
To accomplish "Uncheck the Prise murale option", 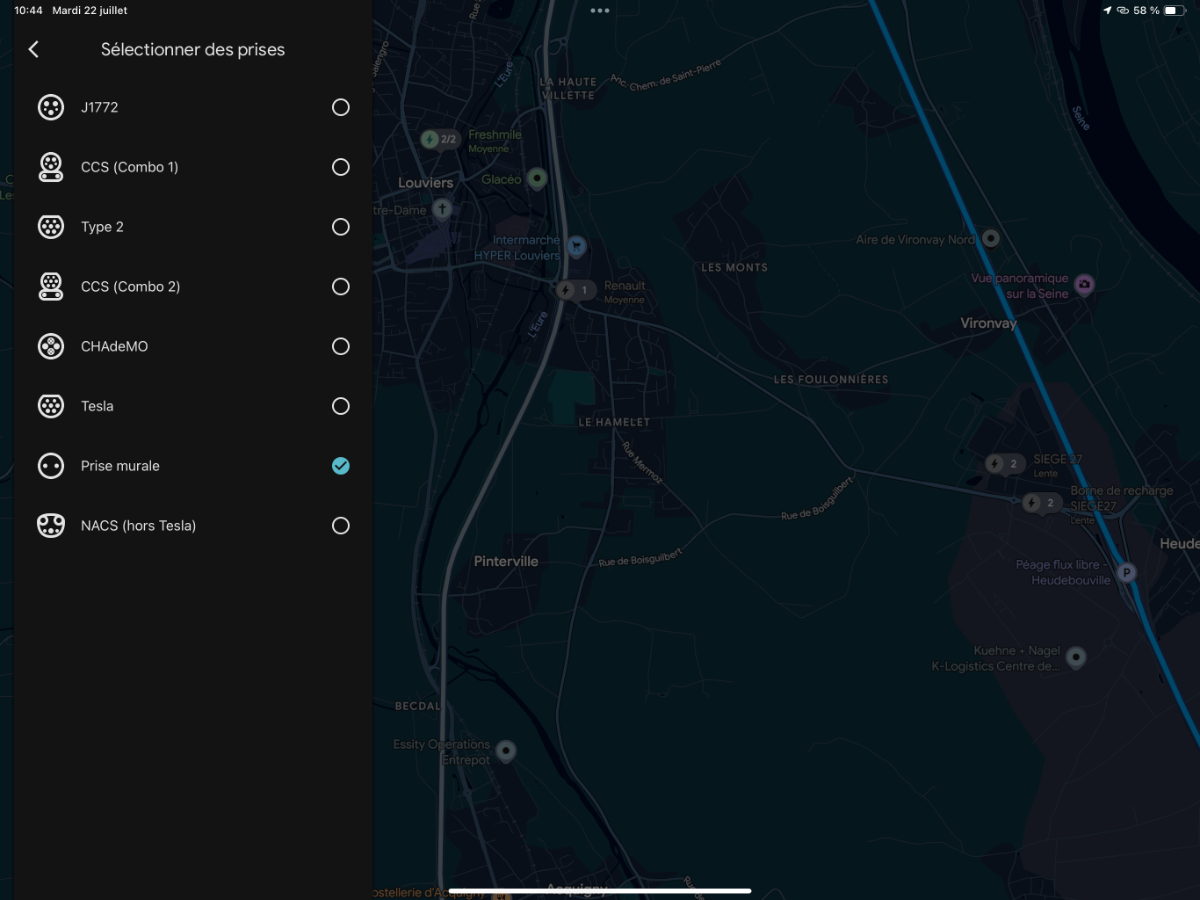I will (341, 466).
